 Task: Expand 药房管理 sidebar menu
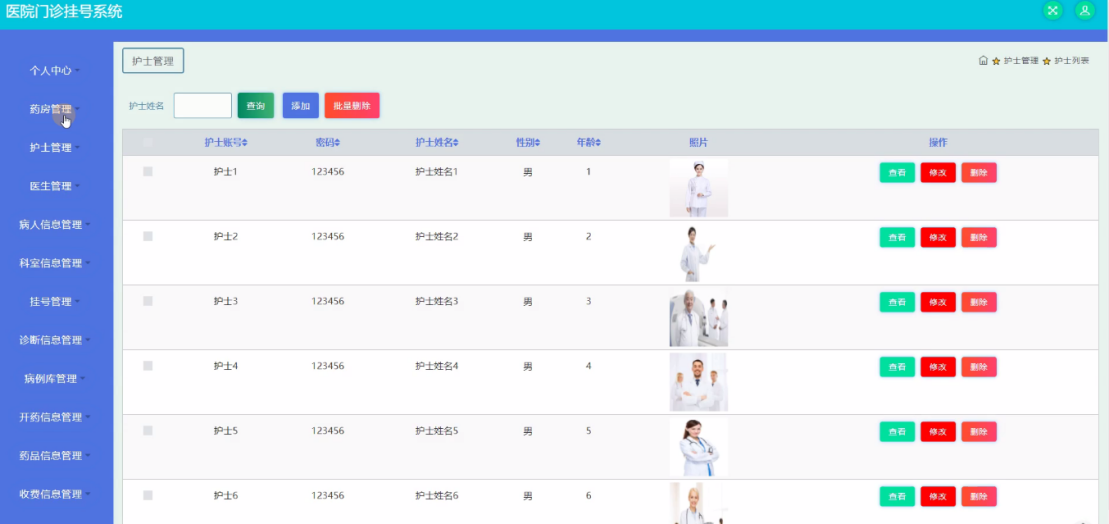pyautogui.click(x=54, y=109)
